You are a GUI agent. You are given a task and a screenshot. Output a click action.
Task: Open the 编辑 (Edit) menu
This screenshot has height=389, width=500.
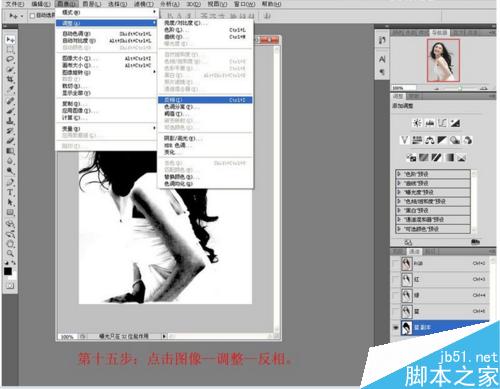[41, 4]
